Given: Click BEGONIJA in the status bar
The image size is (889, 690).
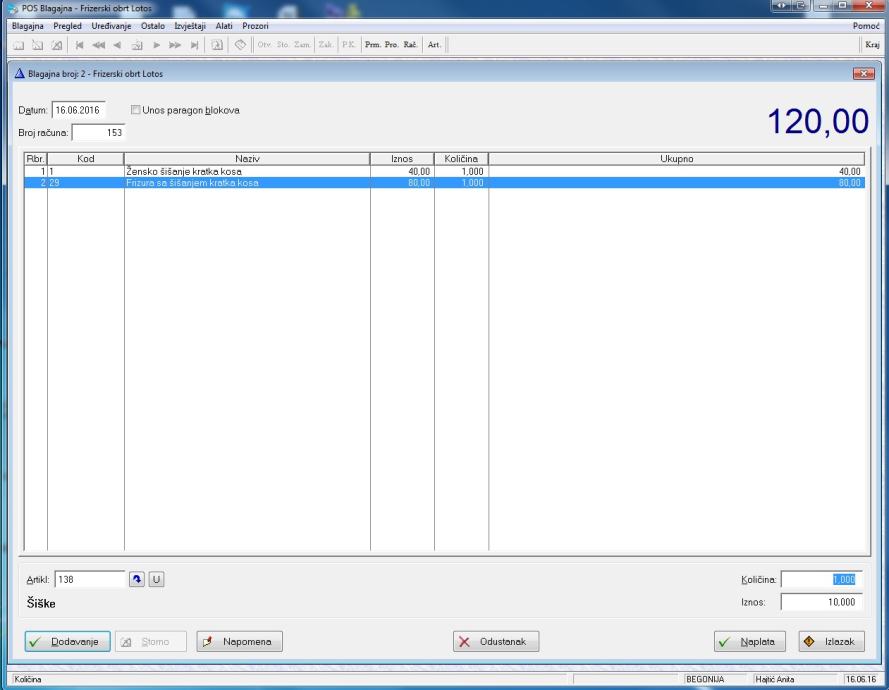Looking at the screenshot, I should click(x=705, y=679).
